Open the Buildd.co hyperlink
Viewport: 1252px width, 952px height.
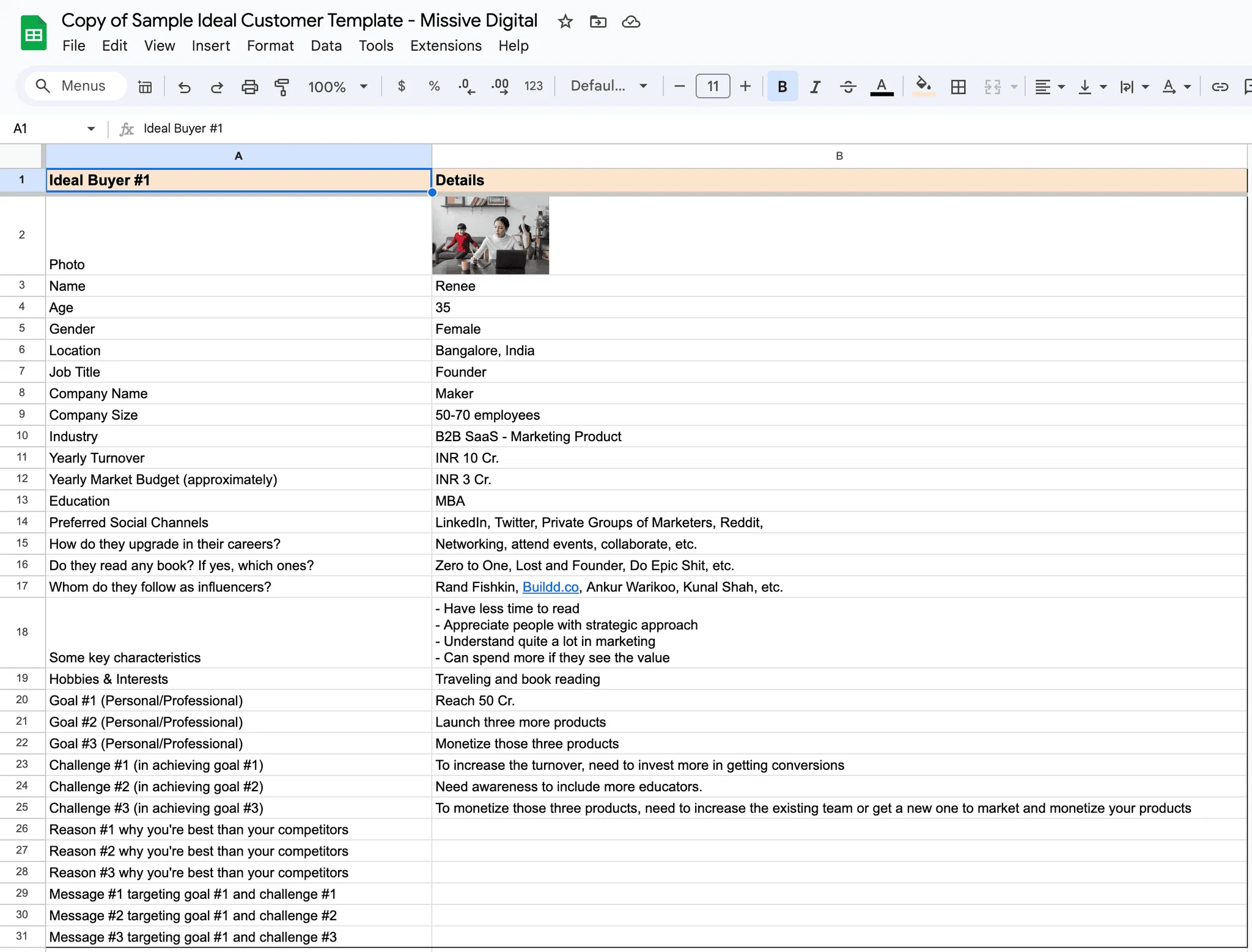[550, 587]
